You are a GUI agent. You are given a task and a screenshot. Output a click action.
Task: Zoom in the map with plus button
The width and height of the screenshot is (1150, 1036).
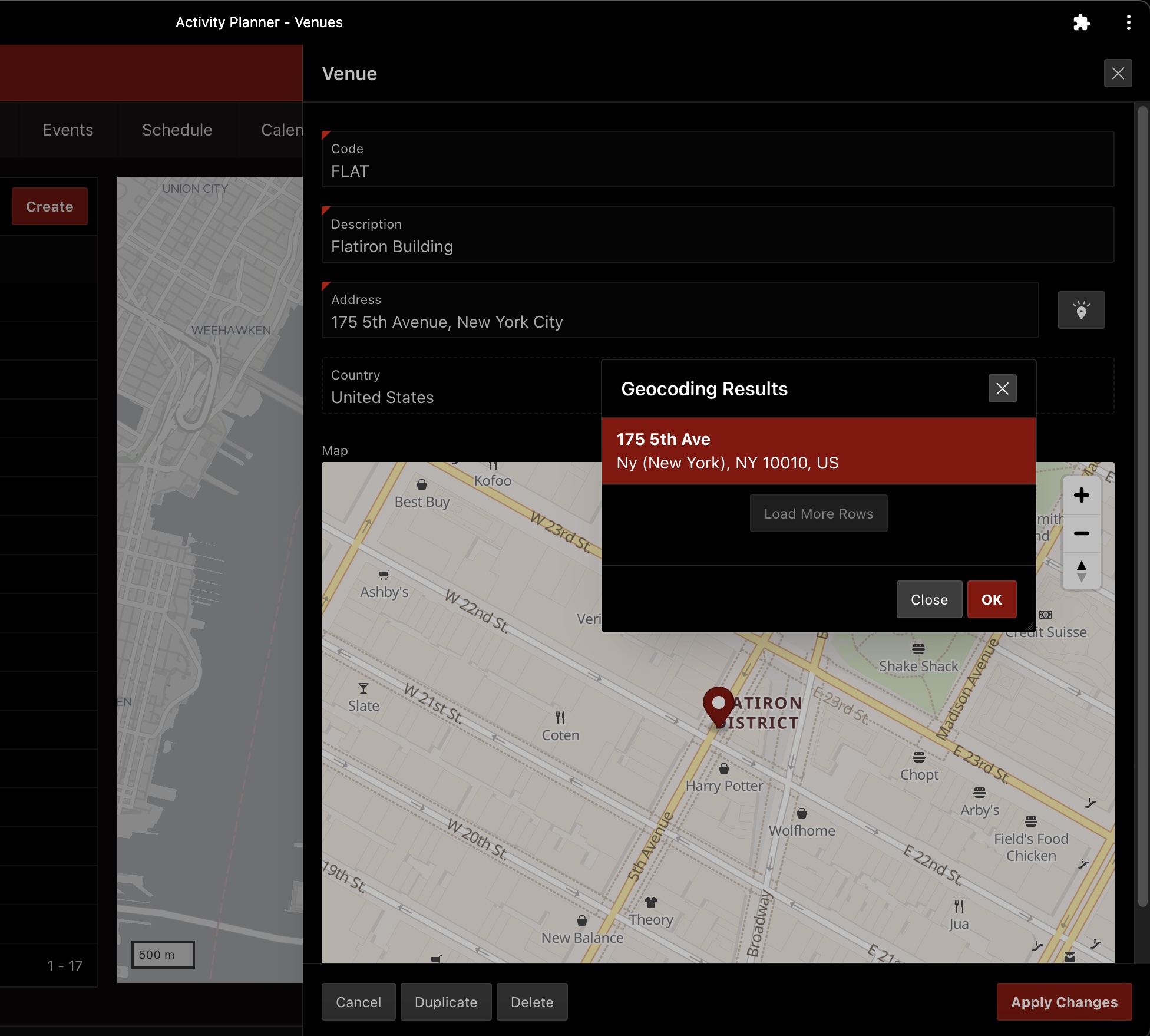tap(1081, 495)
